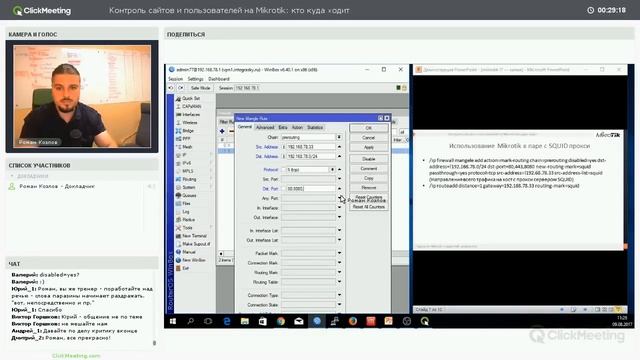Screen dimensions: 640x360
Task: Expand the Connection Mark field
Action: [x=339, y=262]
